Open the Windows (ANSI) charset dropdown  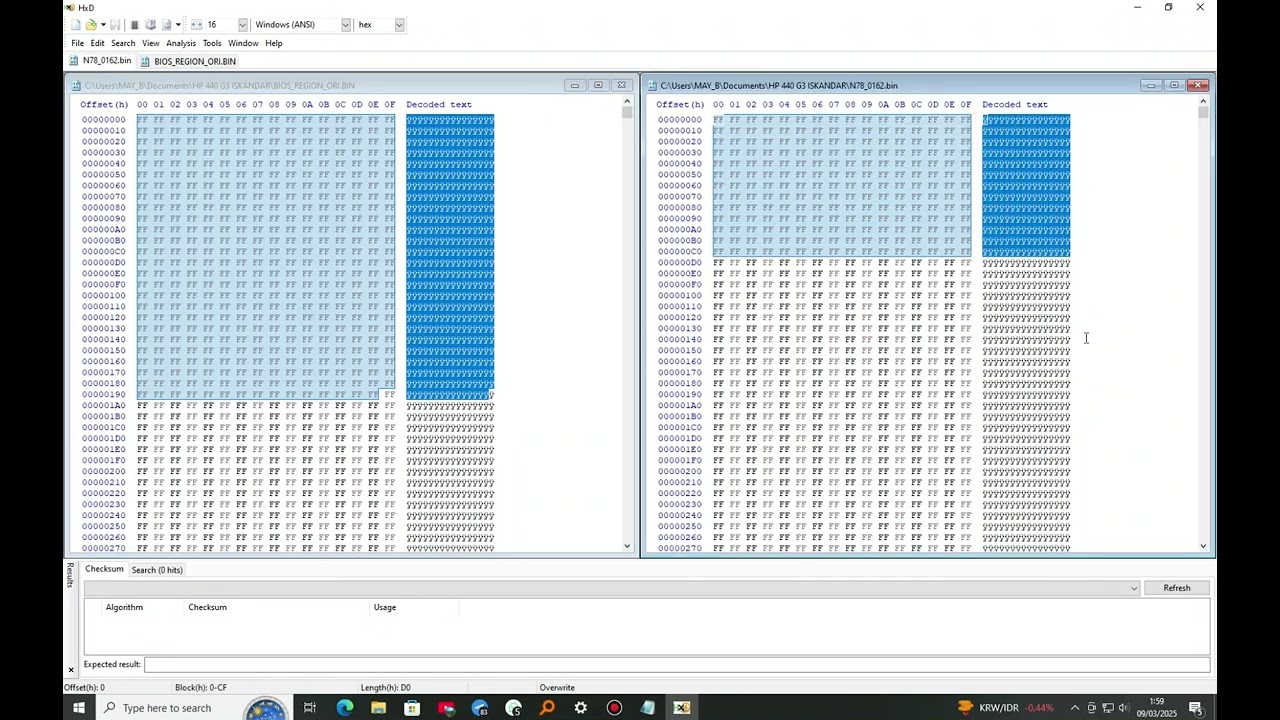345,25
